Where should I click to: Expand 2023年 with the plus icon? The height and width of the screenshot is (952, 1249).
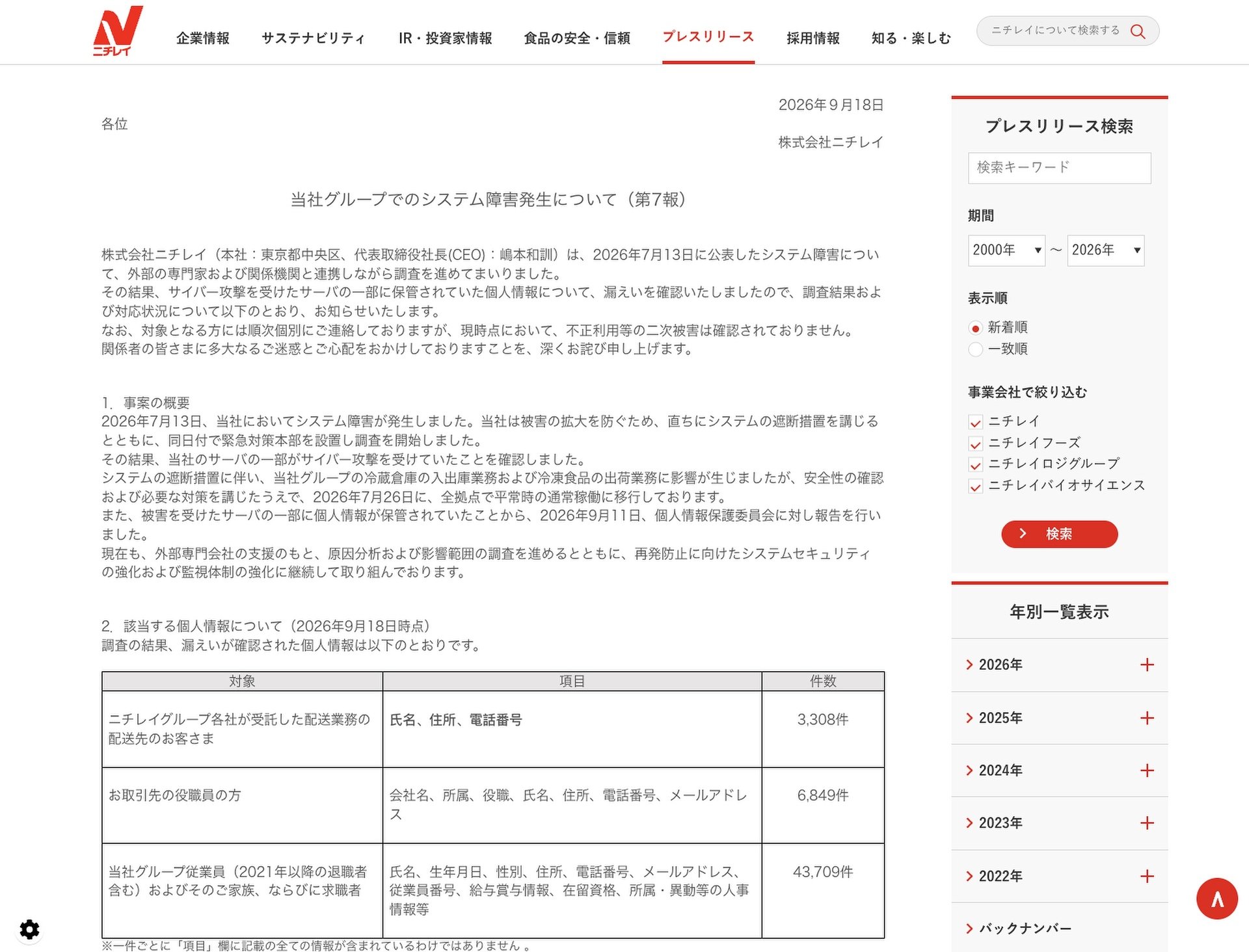click(x=1147, y=823)
